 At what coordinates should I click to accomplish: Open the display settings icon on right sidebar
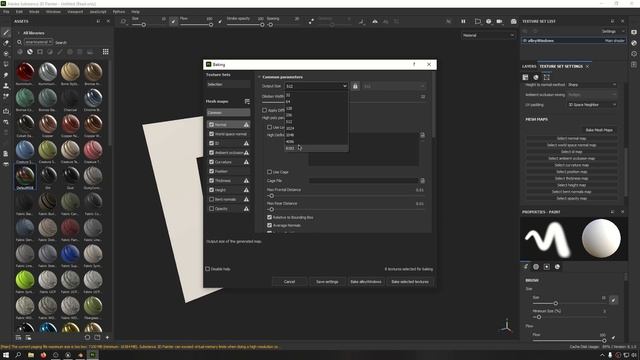633,32
